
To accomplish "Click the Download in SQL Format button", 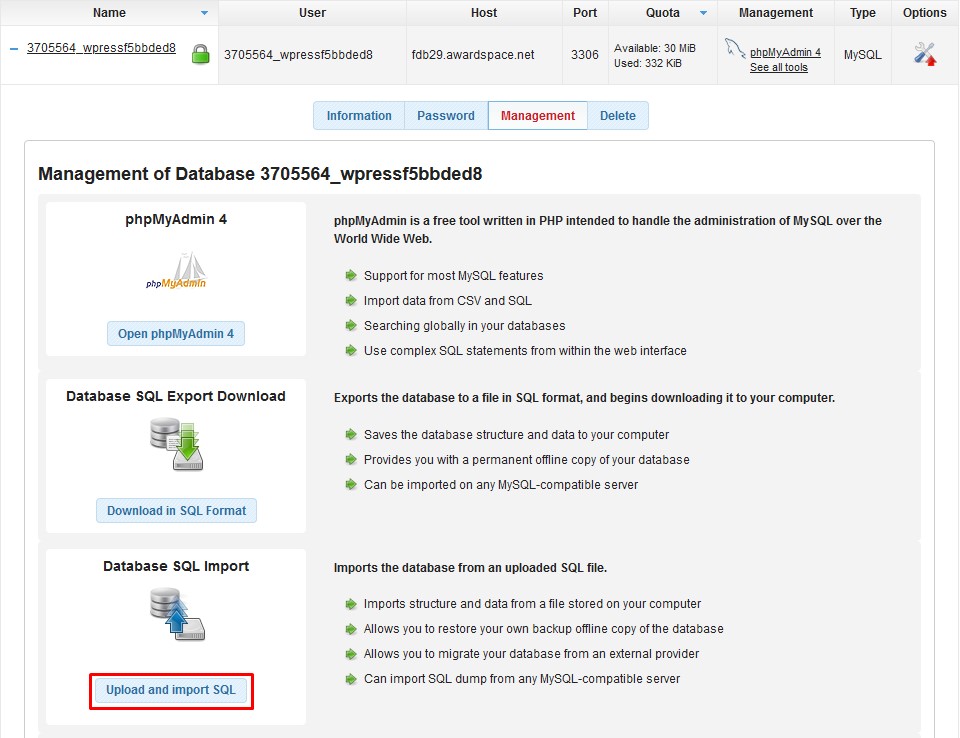I will [176, 510].
